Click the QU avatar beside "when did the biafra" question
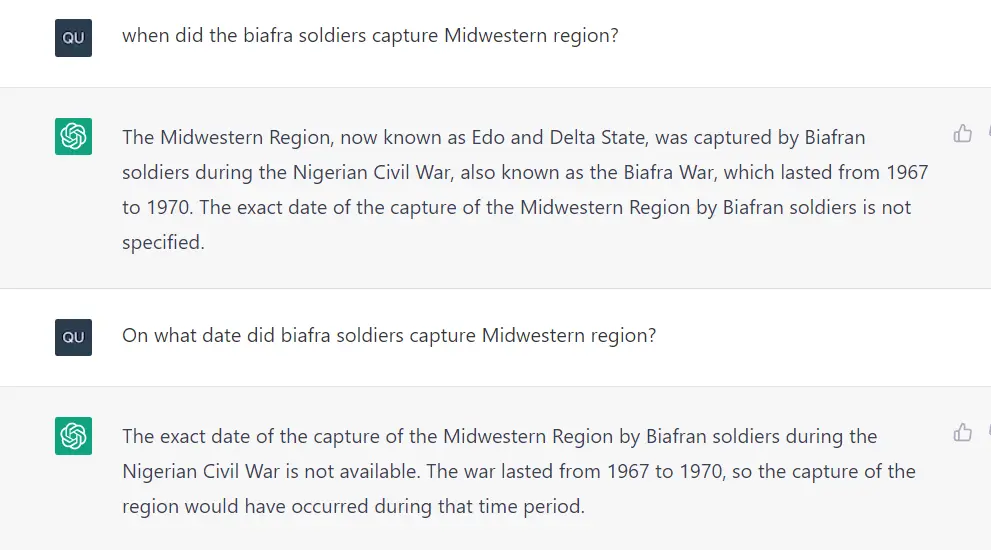Screen dimensions: 991x550 (73, 38)
